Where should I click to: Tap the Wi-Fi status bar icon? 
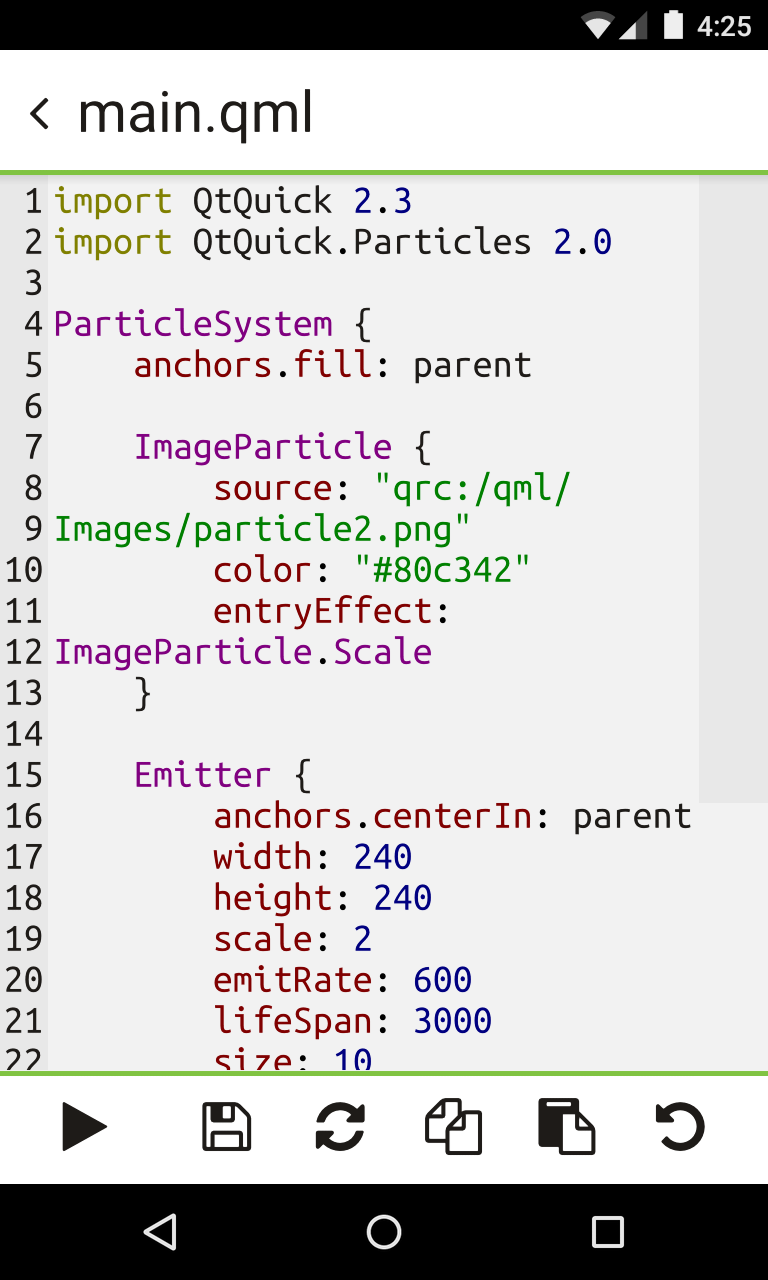[598, 25]
